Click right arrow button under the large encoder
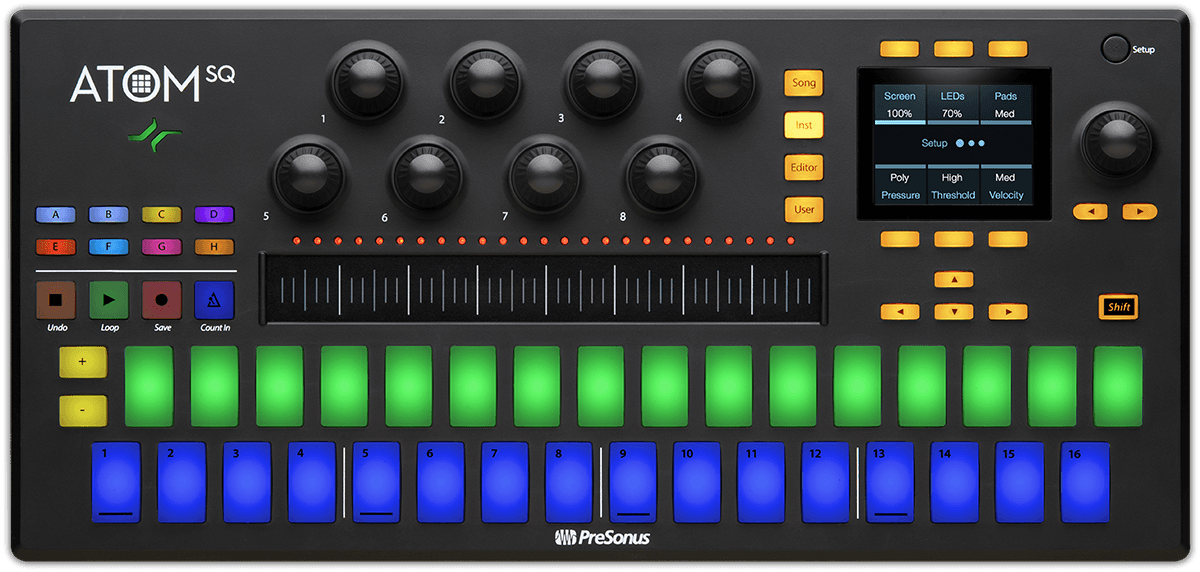The width and height of the screenshot is (1200, 572). [1139, 212]
